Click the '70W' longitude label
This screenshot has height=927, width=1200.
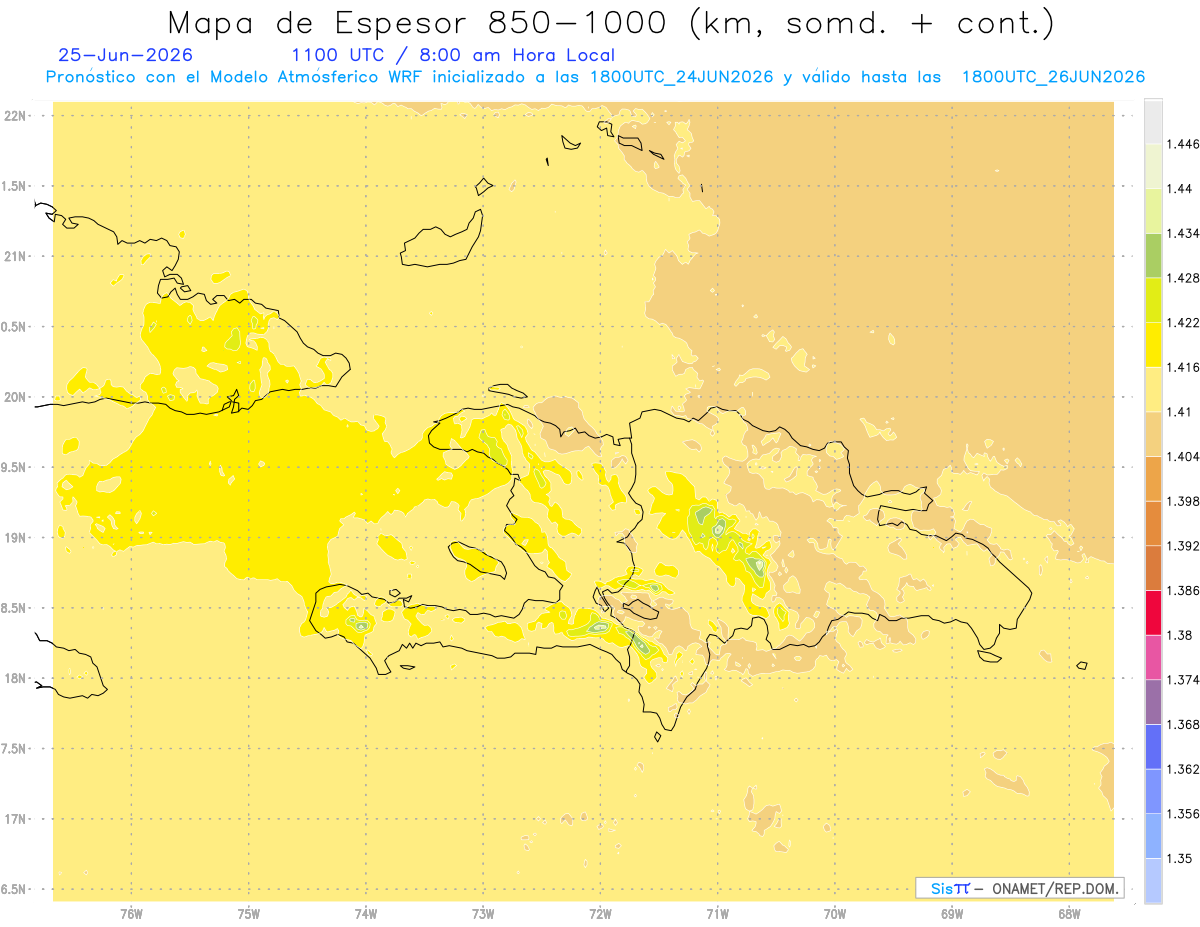[835, 914]
